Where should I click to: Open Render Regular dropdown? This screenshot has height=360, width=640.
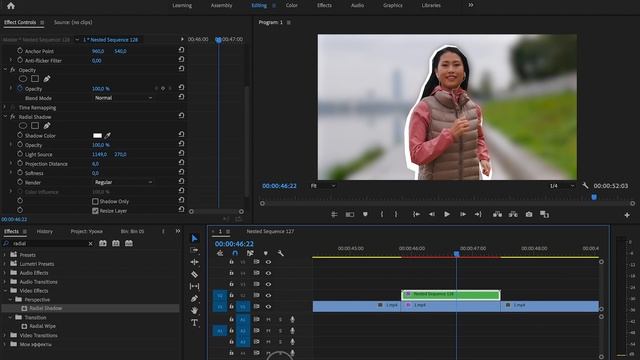point(123,182)
